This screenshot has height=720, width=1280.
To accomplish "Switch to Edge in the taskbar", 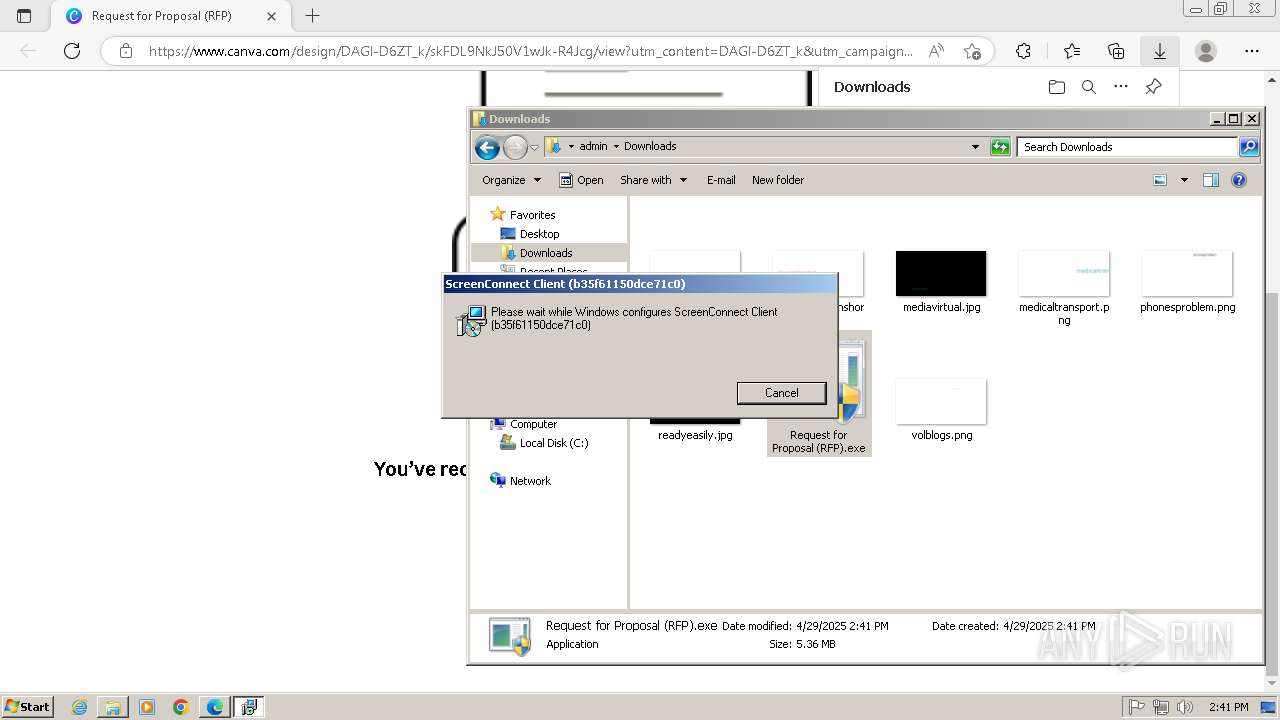I will coord(215,707).
